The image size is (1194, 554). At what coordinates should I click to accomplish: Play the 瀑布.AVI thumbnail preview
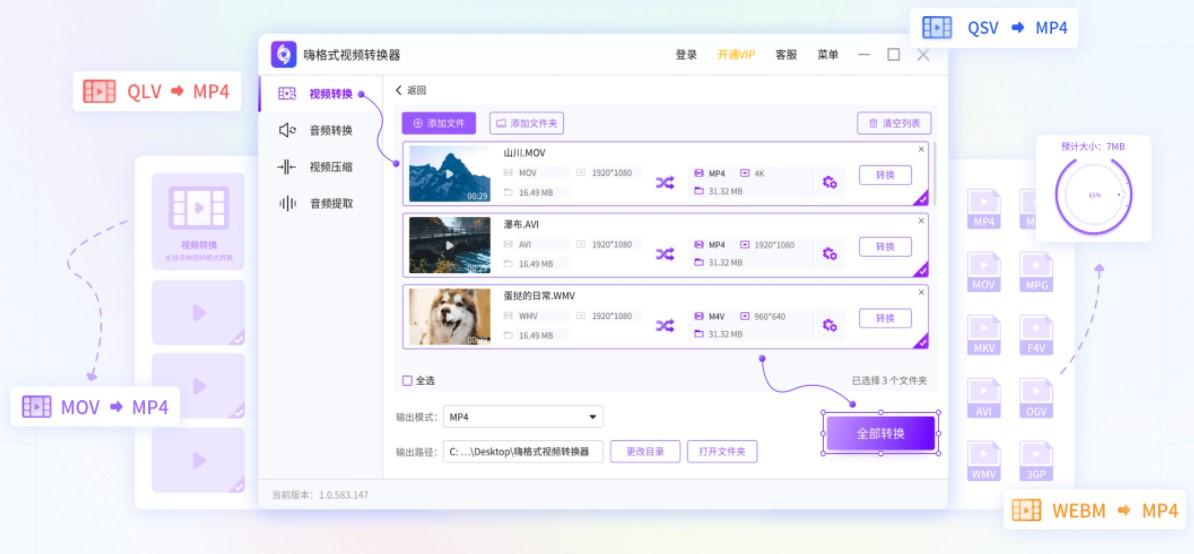[449, 245]
